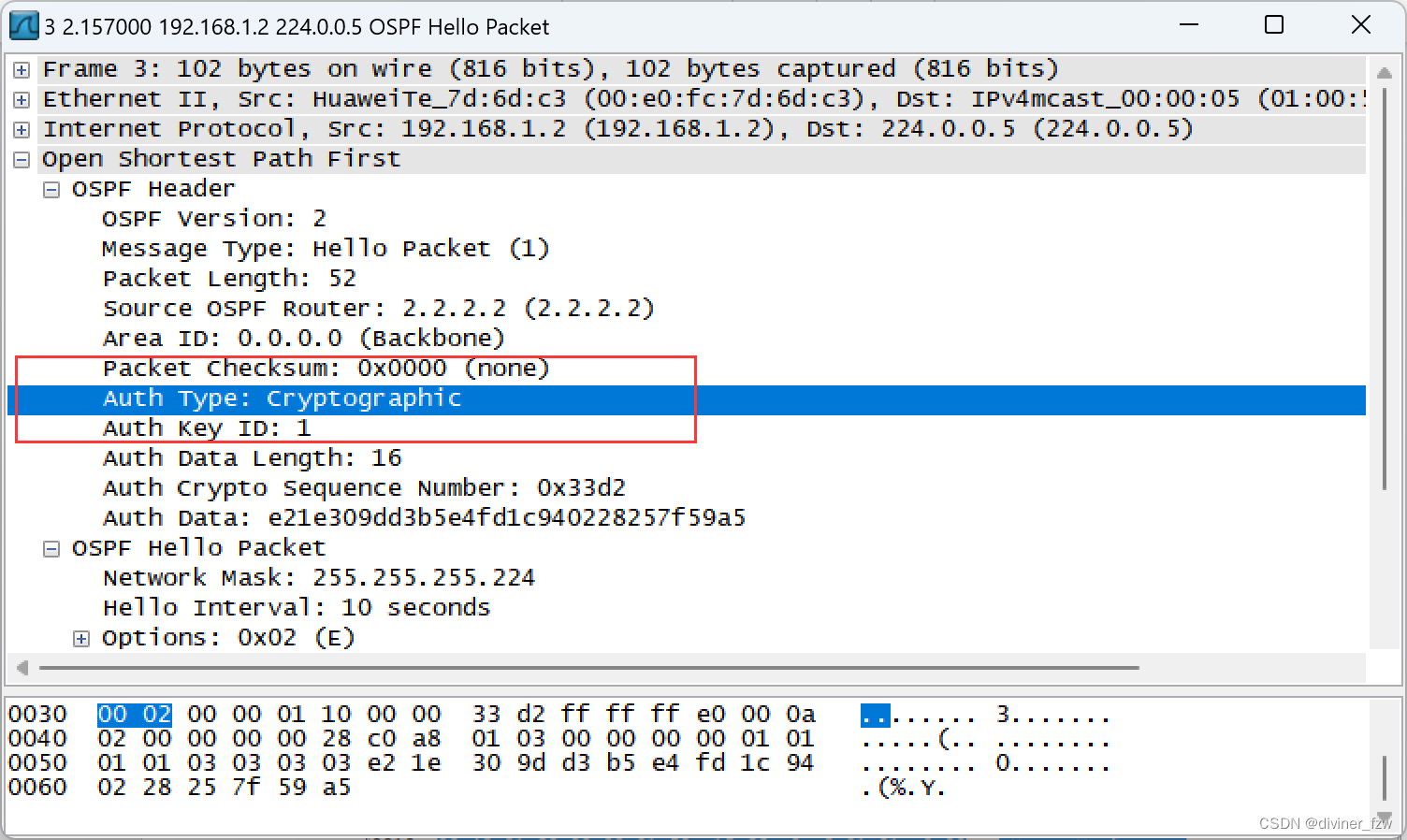
Task: Click hex bytes 33 d2 in row 0030
Action: pyautogui.click(x=509, y=715)
